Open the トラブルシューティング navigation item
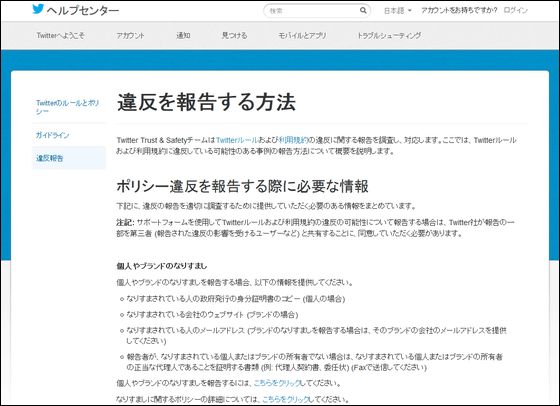The image size is (560, 406). [389, 35]
